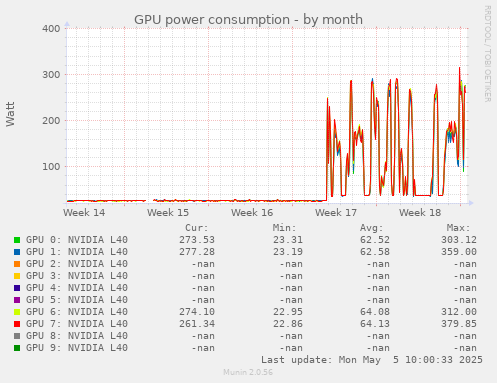Click the 400 y-axis tick value
The height and width of the screenshot is (383, 497).
click(51, 29)
